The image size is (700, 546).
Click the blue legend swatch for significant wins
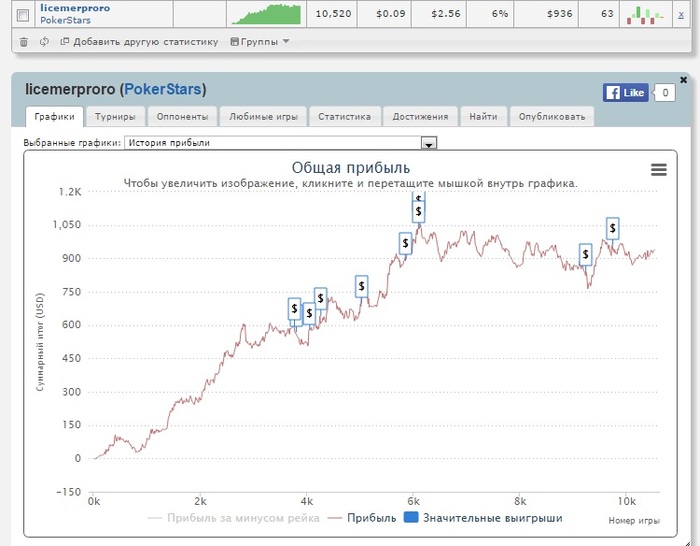tap(411, 517)
